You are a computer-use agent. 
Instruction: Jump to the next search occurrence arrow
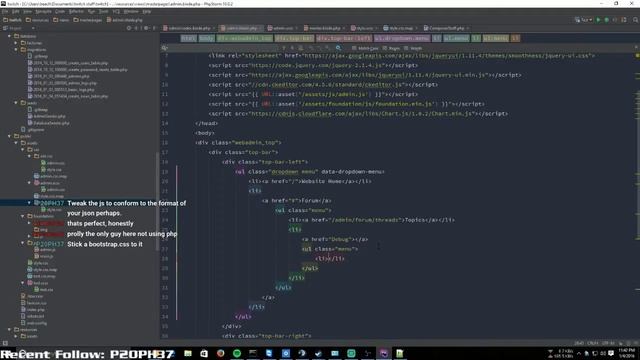292,48
